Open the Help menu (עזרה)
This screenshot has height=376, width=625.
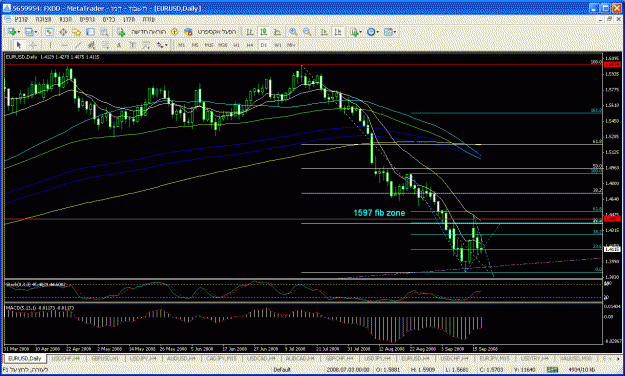149,19
